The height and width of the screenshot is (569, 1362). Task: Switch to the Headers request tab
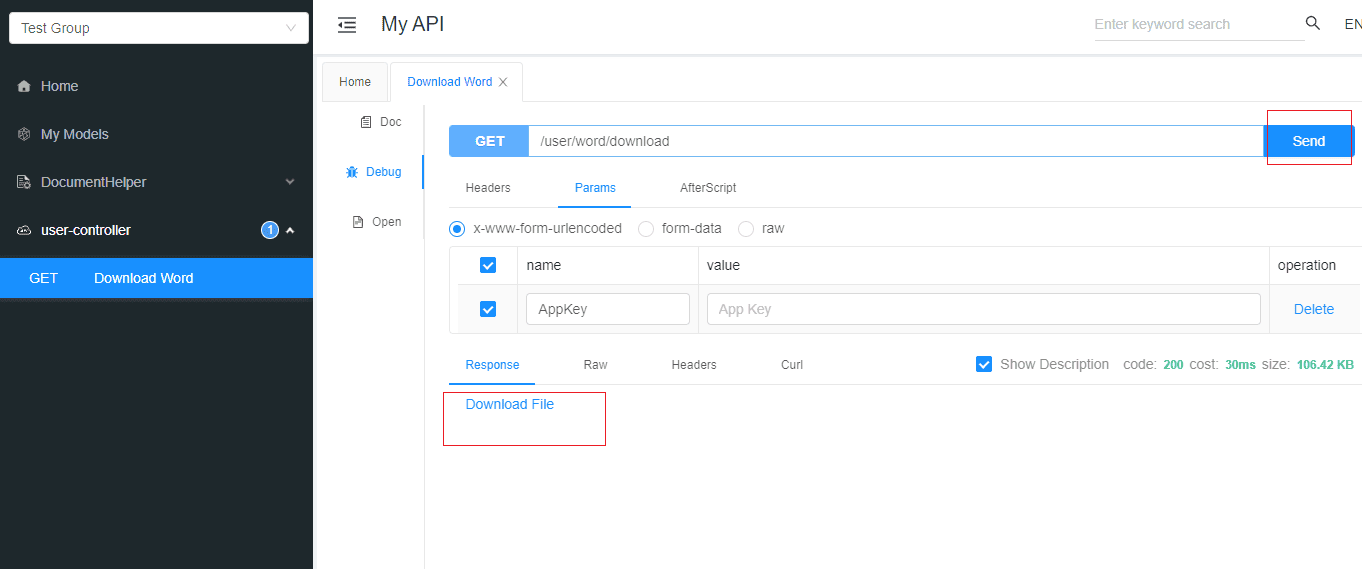coord(488,188)
